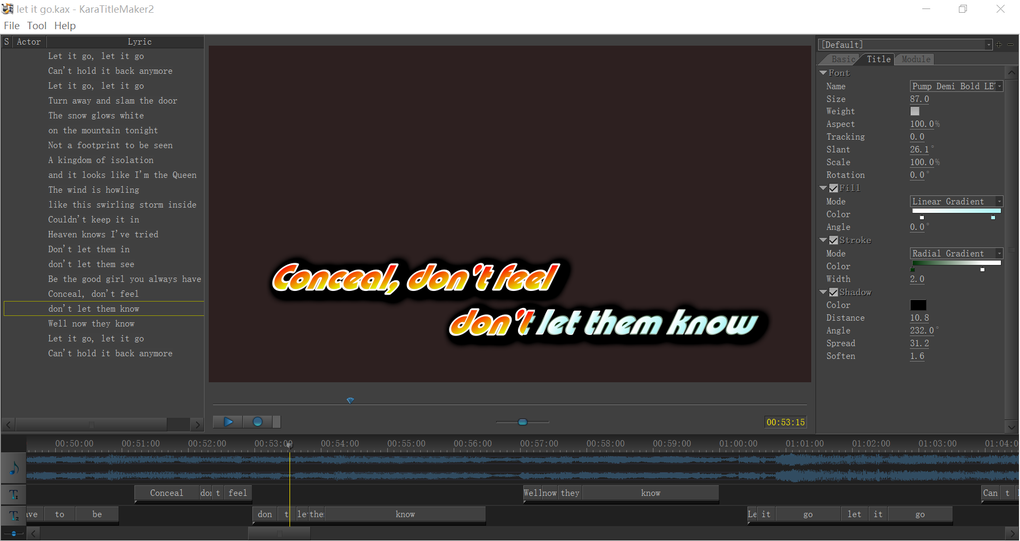
Task: Select the "feel" block on timeline
Action: pos(238,493)
